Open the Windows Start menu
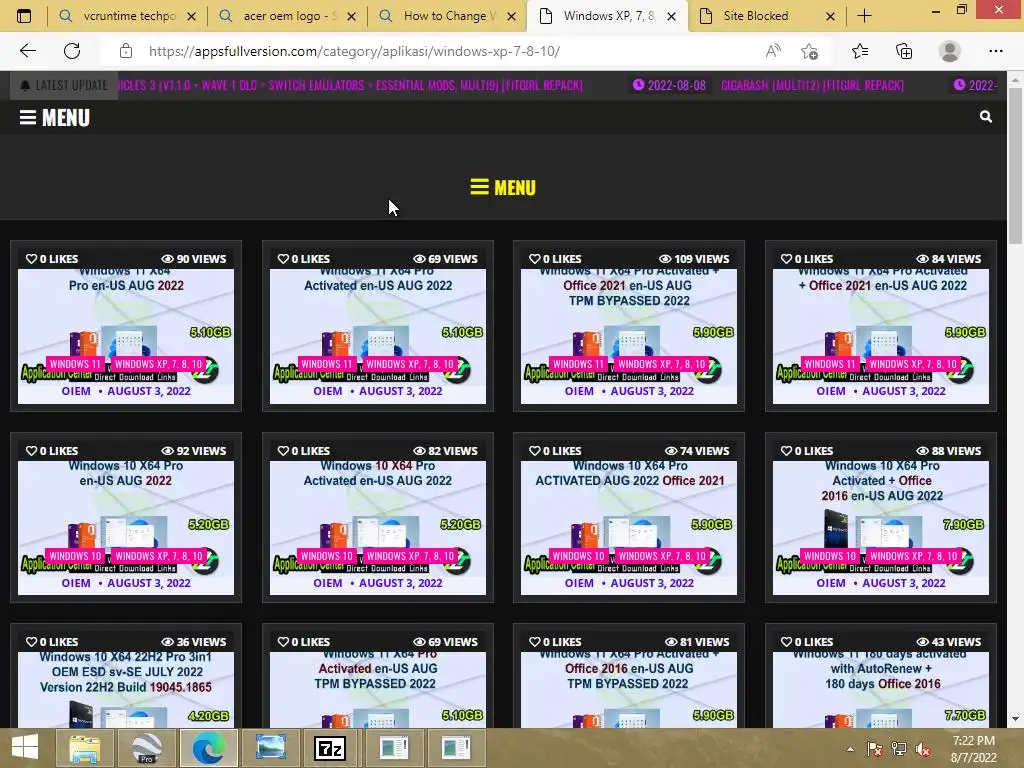1024x768 pixels. pos(25,748)
